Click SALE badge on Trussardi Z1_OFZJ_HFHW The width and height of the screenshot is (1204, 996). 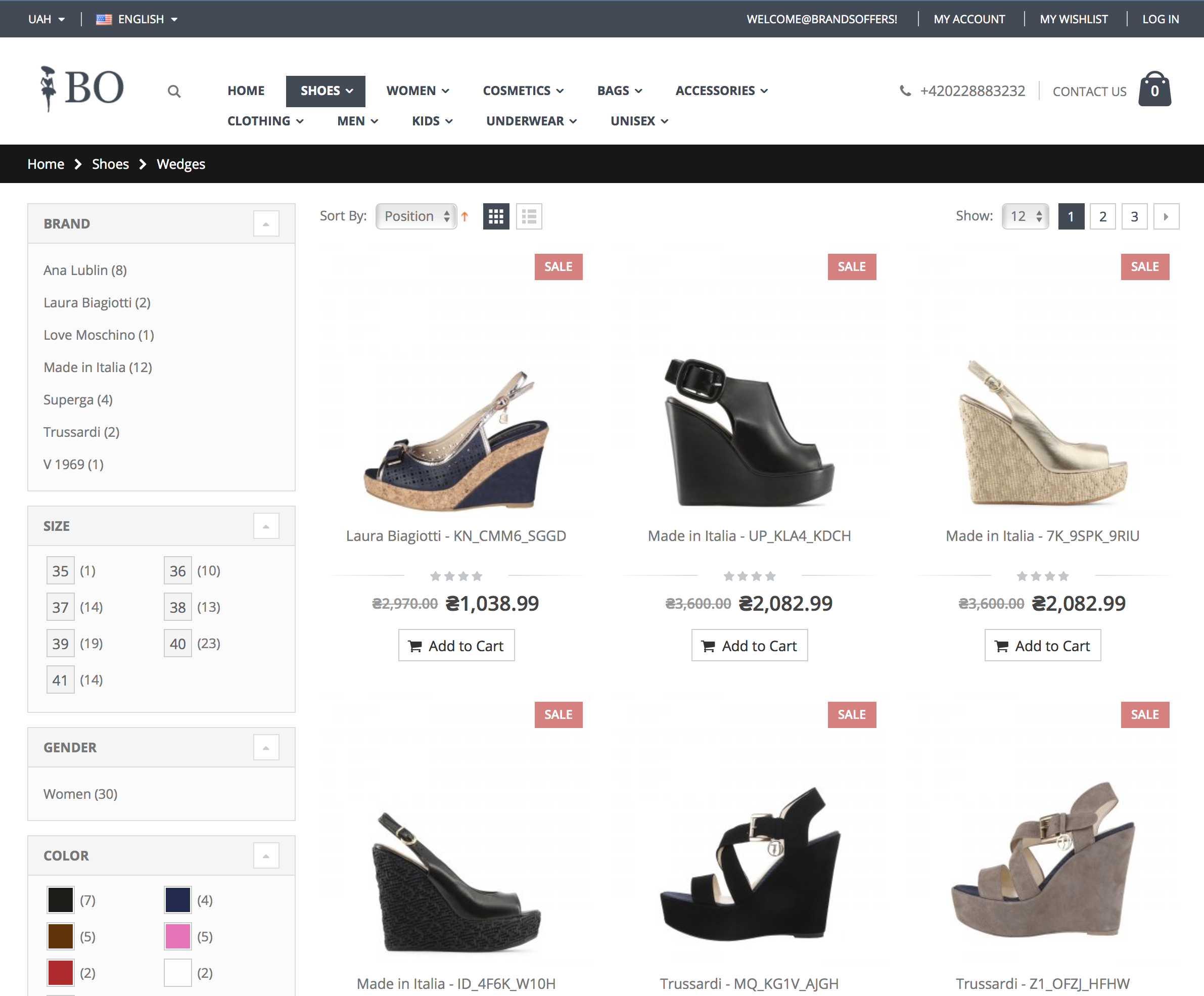tap(1145, 714)
